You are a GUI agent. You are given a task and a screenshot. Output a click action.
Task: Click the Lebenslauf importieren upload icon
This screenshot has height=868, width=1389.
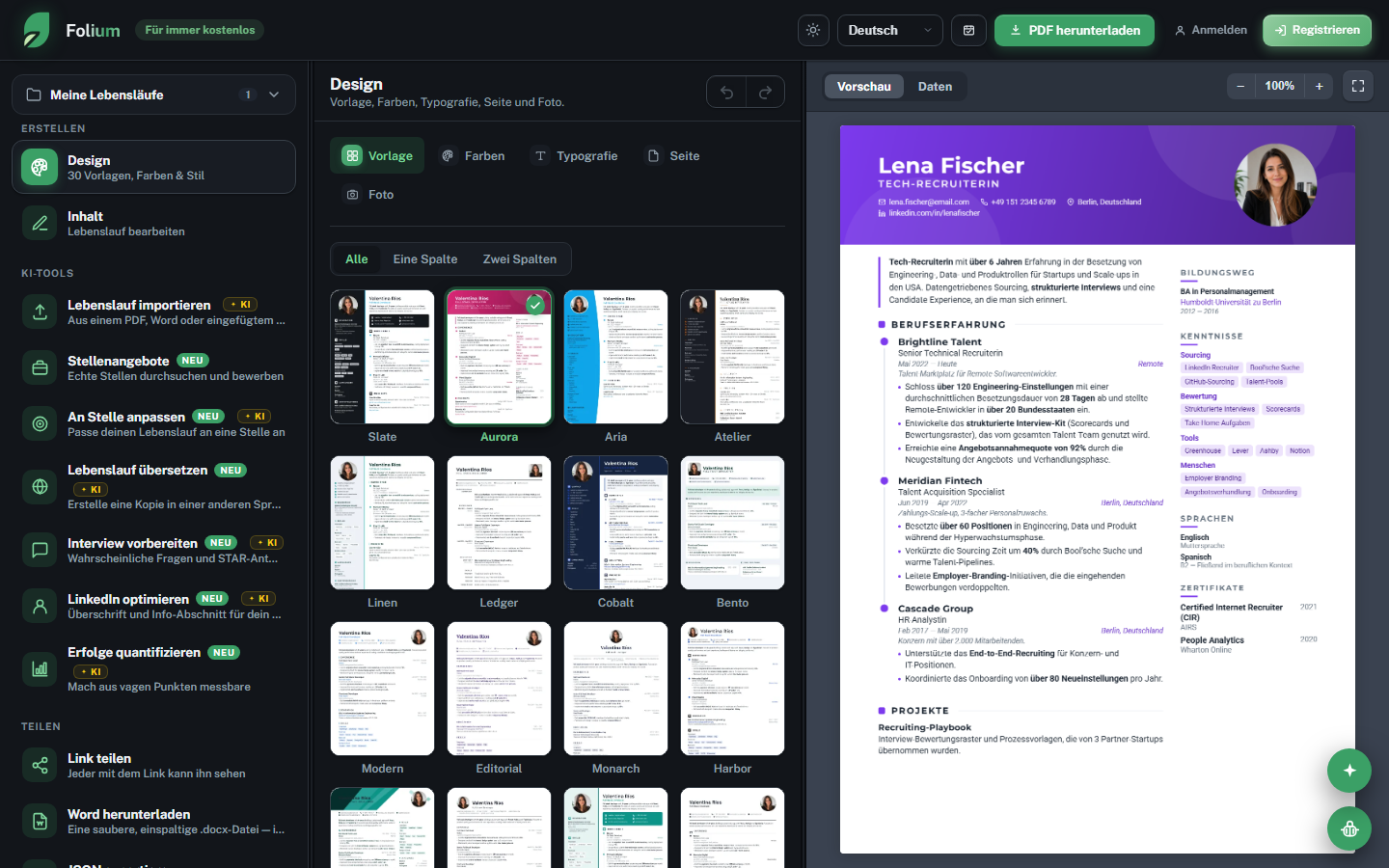(x=40, y=312)
